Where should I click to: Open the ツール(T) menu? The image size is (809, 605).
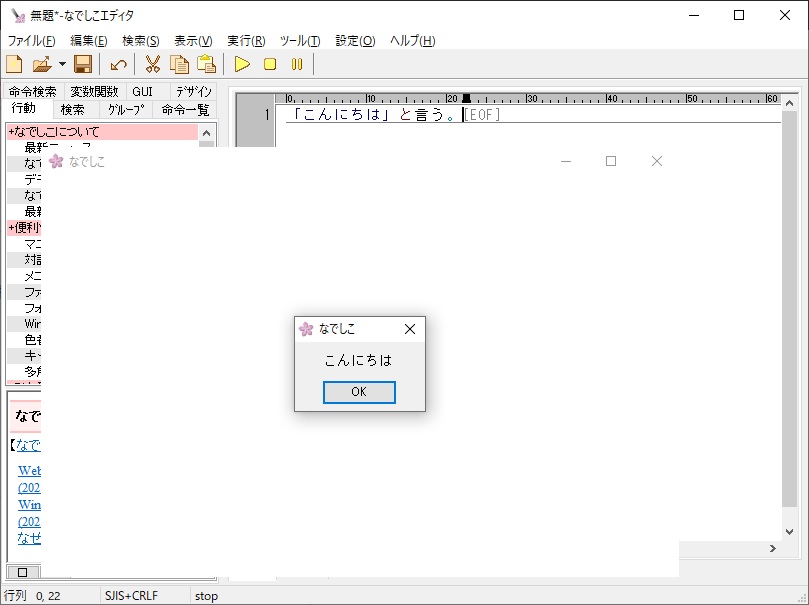point(300,41)
